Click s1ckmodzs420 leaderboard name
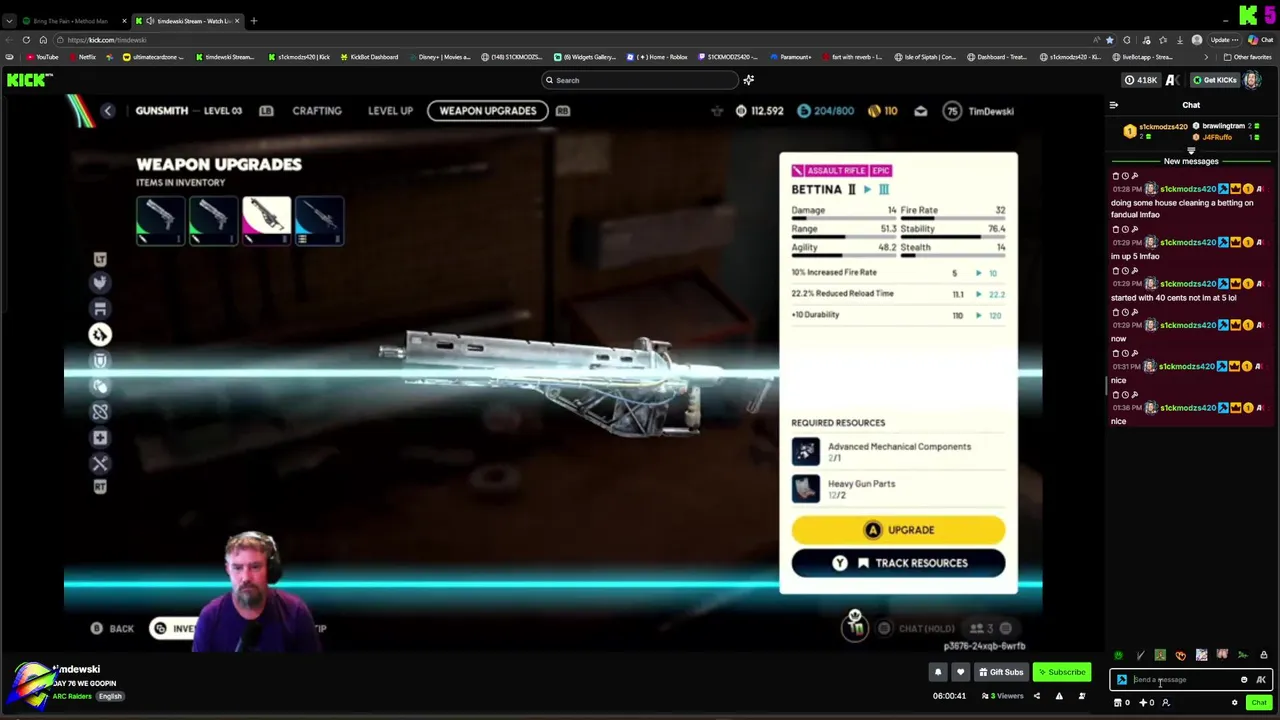The height and width of the screenshot is (720, 1280). 1166,127
